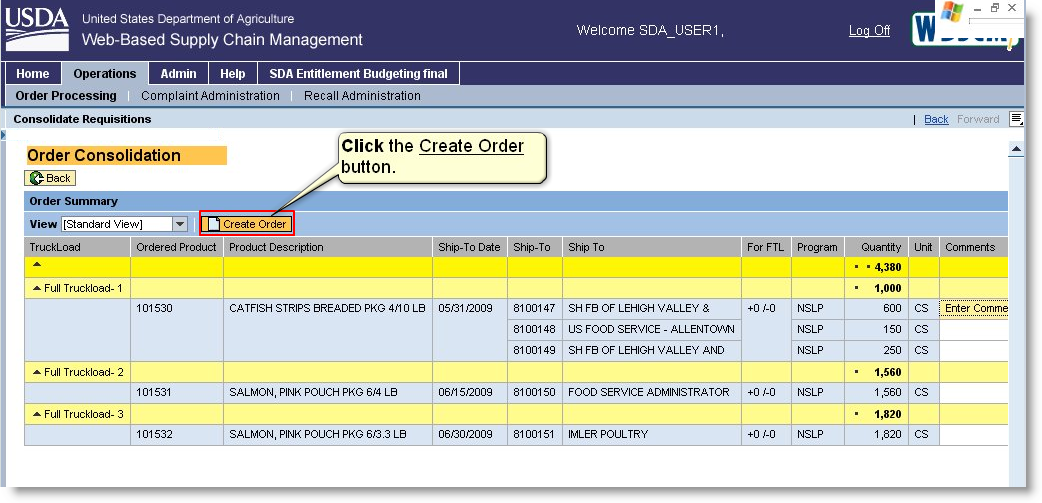Click the Windows flag logo
Screen dimensions: 1042x503
[x=951, y=12]
